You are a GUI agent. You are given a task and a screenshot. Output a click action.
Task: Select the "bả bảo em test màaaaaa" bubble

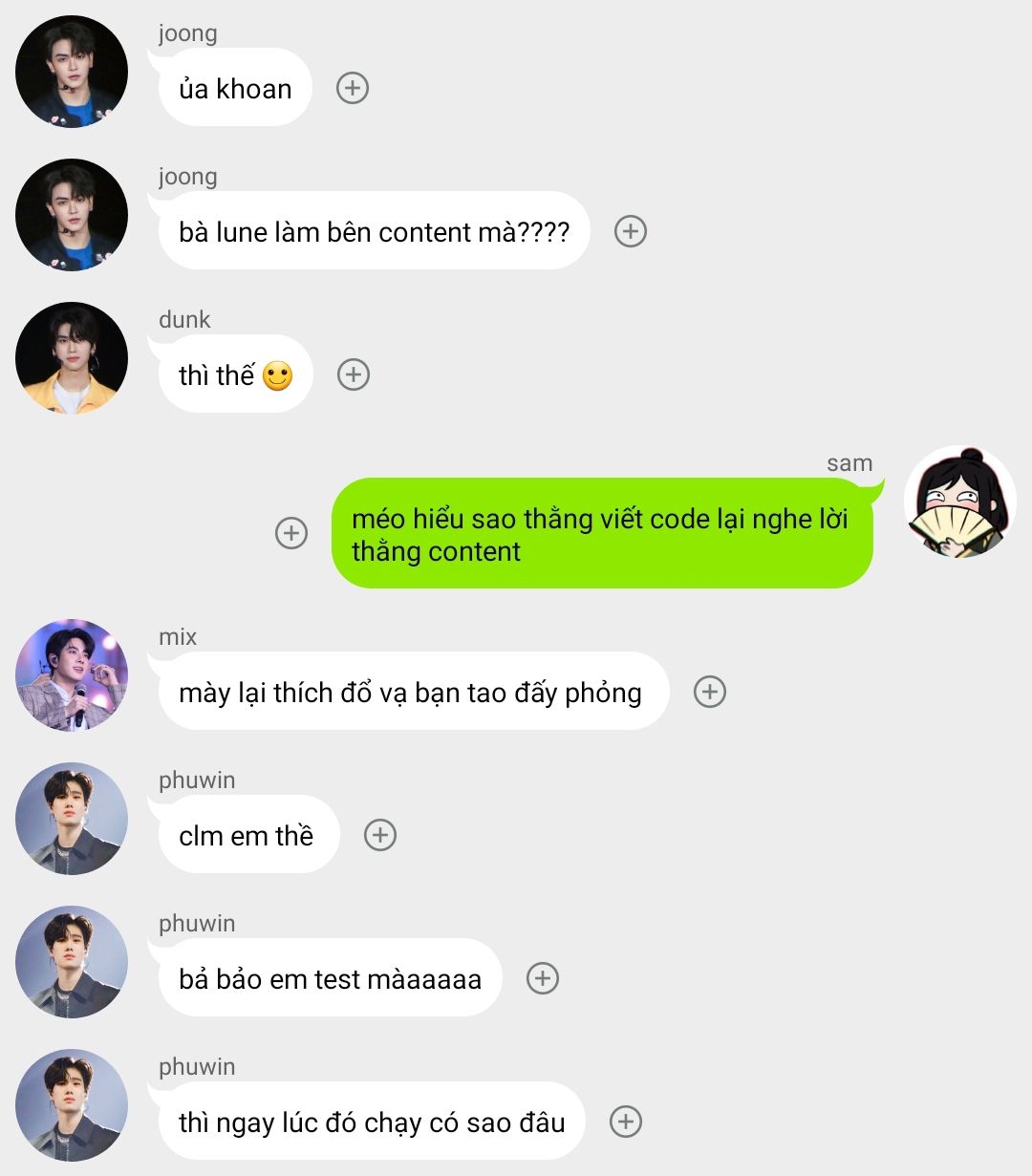click(x=331, y=978)
